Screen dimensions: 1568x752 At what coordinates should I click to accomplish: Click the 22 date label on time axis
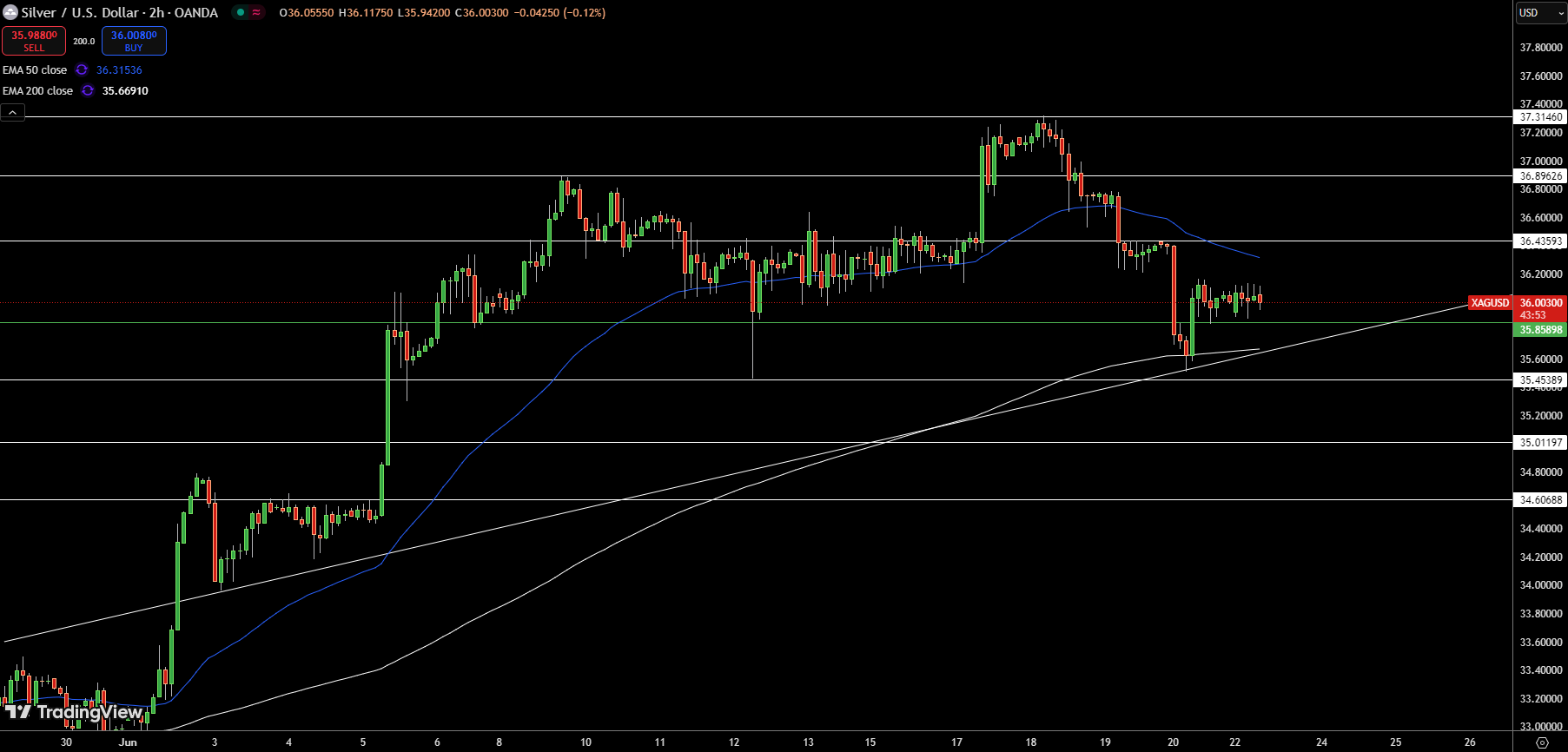pyautogui.click(x=1234, y=742)
